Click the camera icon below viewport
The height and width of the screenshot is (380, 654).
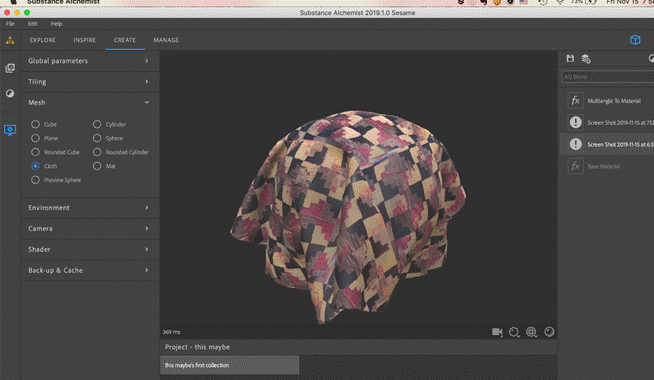[497, 332]
